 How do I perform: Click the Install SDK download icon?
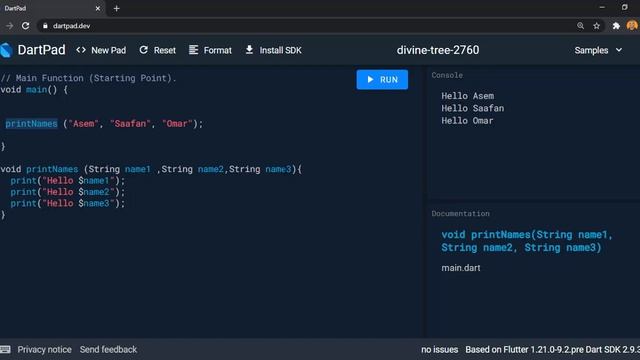(x=249, y=50)
